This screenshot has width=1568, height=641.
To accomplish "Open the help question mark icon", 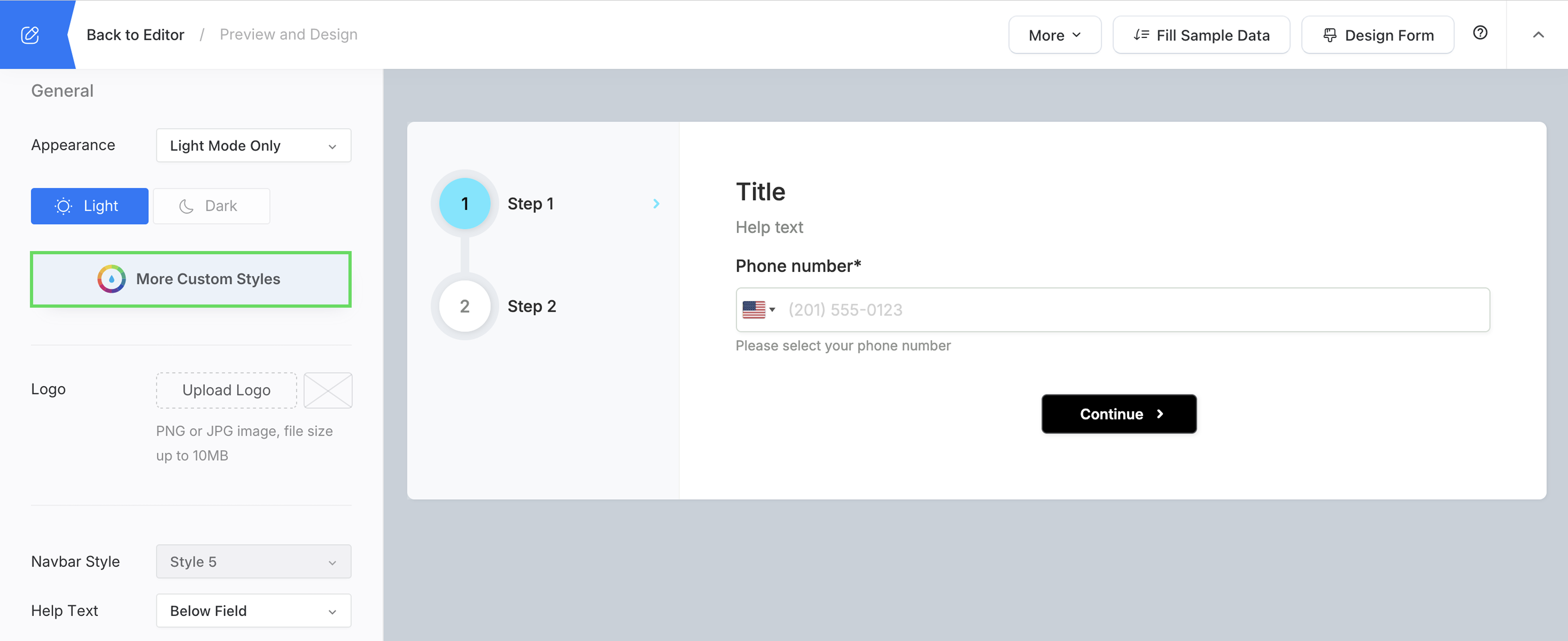I will coord(1480,33).
